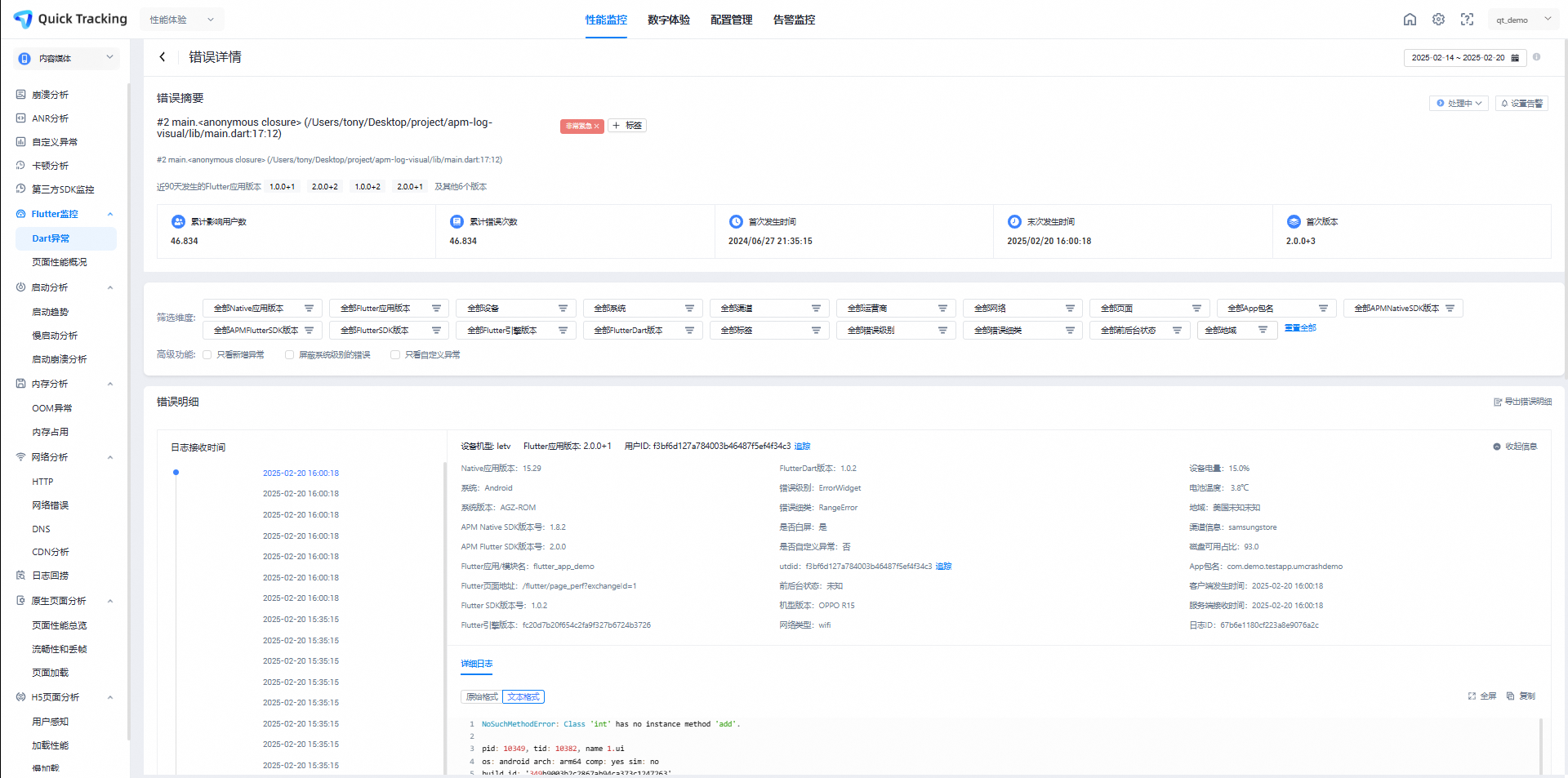Image resolution: width=1568 pixels, height=778 pixels.
Task: Select the 详细日志 tab
Action: click(477, 664)
